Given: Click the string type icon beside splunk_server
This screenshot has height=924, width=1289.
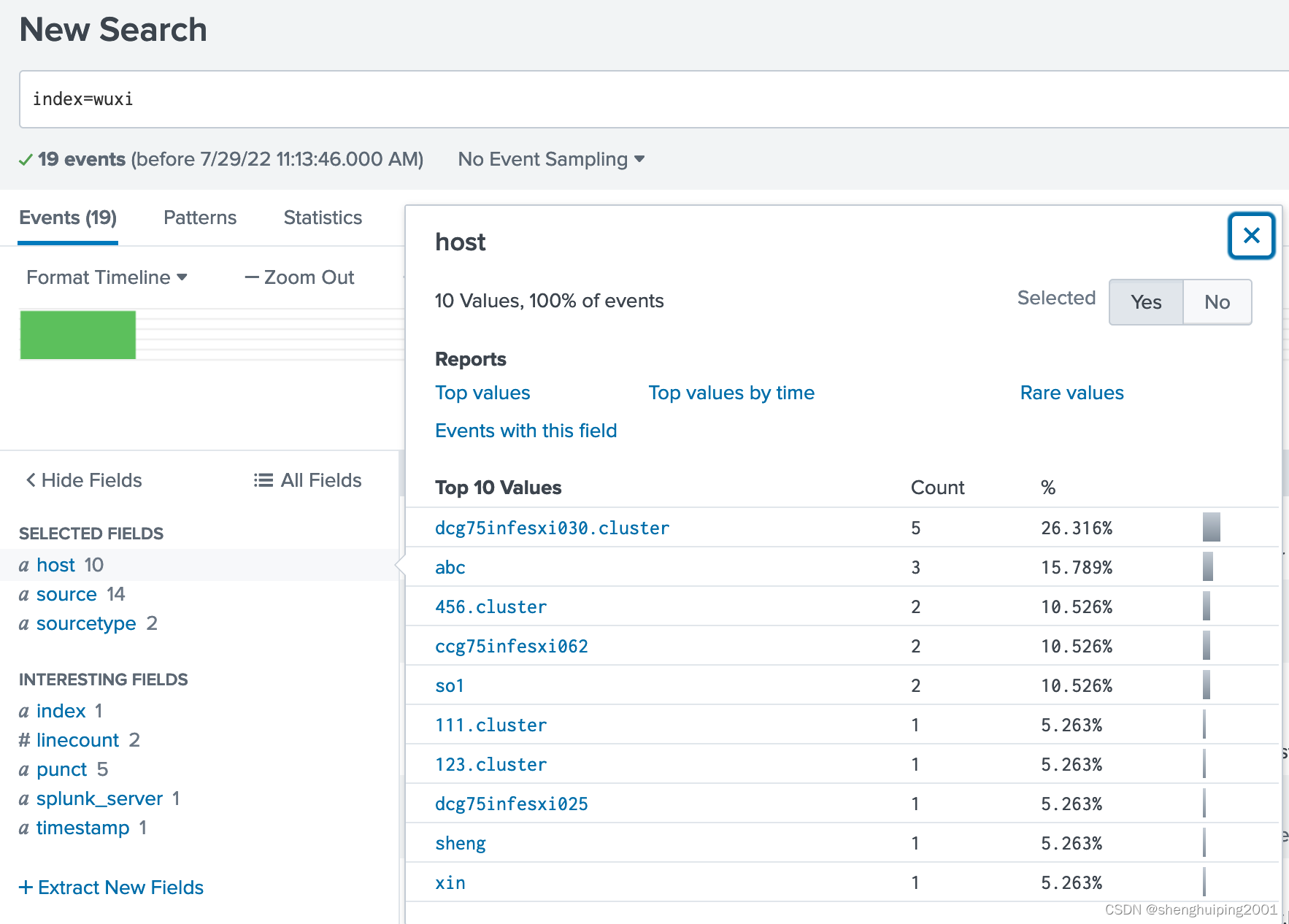Looking at the screenshot, I should (24, 798).
